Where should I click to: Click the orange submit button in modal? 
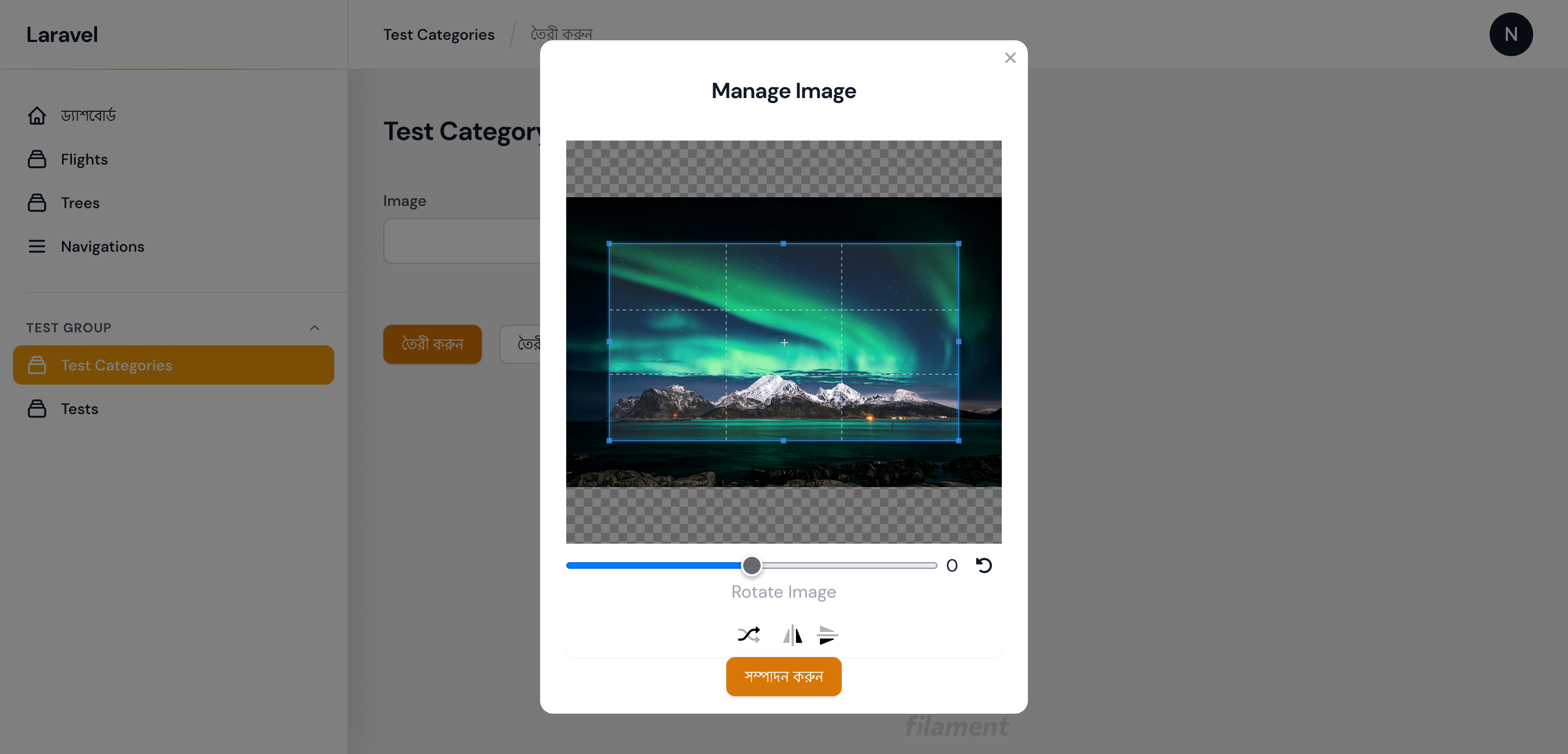(783, 676)
